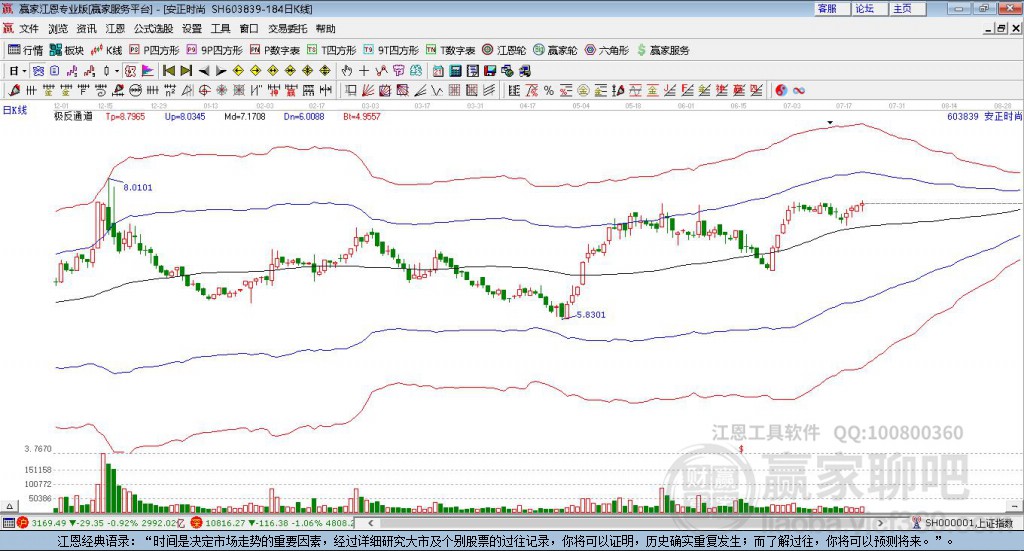Open the 赢家轮 wheel tool
The height and width of the screenshot is (551, 1024).
point(555,50)
